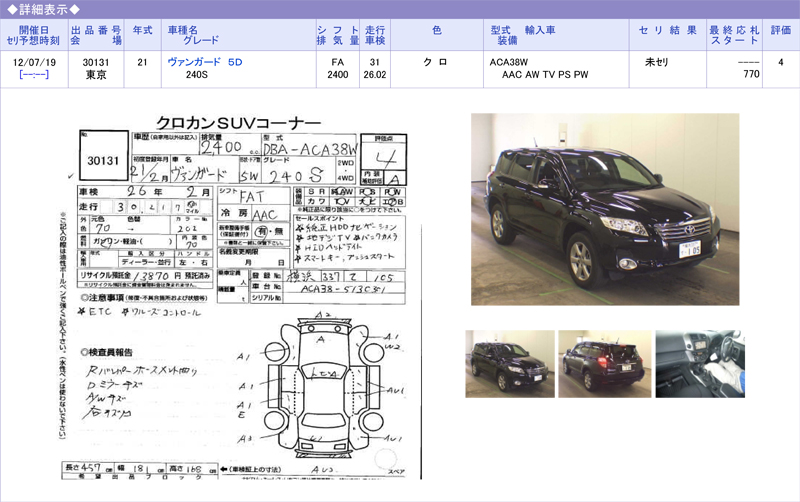
Task: Open the front-side view thumbnail photo
Action: click(510, 364)
